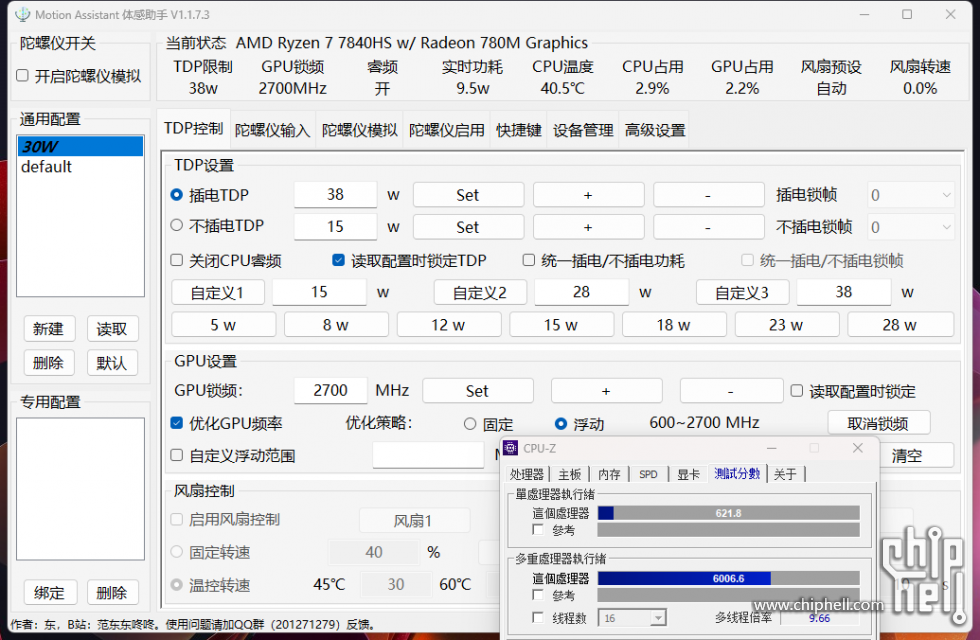Open the 陀螺仪模拟 tab
The height and width of the screenshot is (640, 980).
coord(359,130)
